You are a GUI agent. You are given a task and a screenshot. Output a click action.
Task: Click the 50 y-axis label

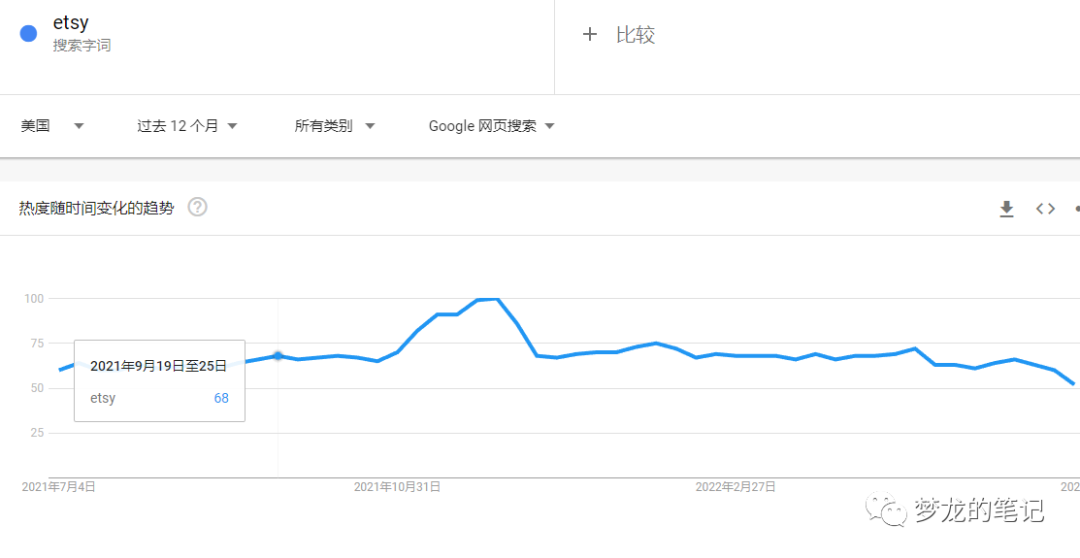tap(39, 388)
